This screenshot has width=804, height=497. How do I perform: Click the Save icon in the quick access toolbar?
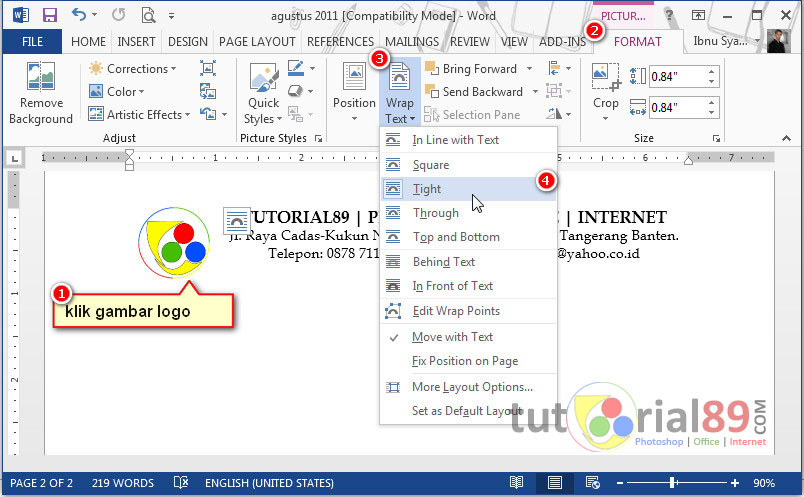coord(50,15)
